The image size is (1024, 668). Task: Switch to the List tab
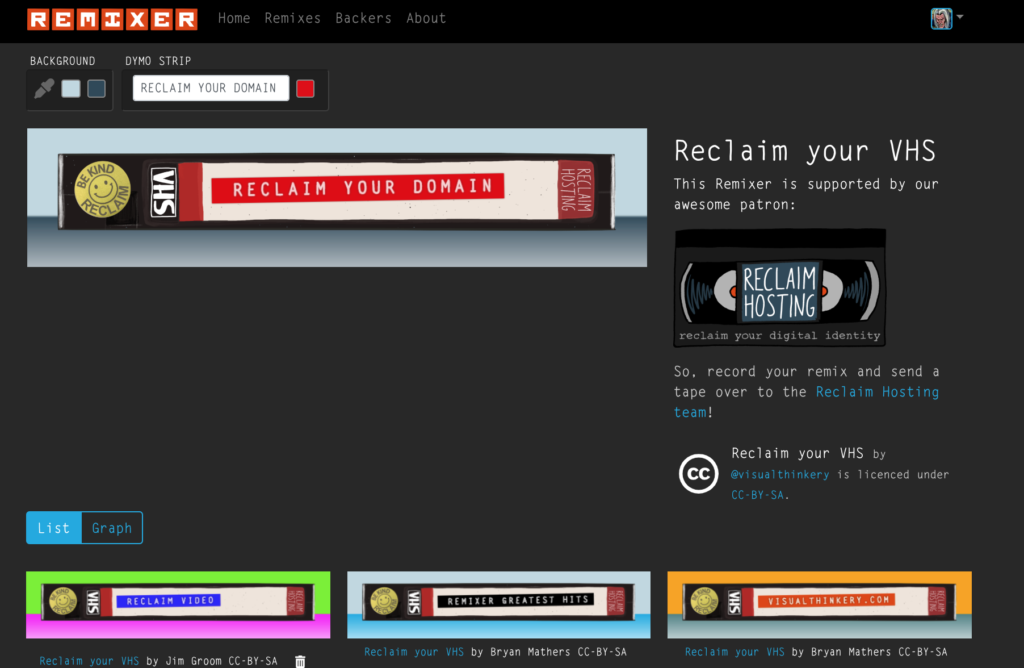pyautogui.click(x=54, y=528)
